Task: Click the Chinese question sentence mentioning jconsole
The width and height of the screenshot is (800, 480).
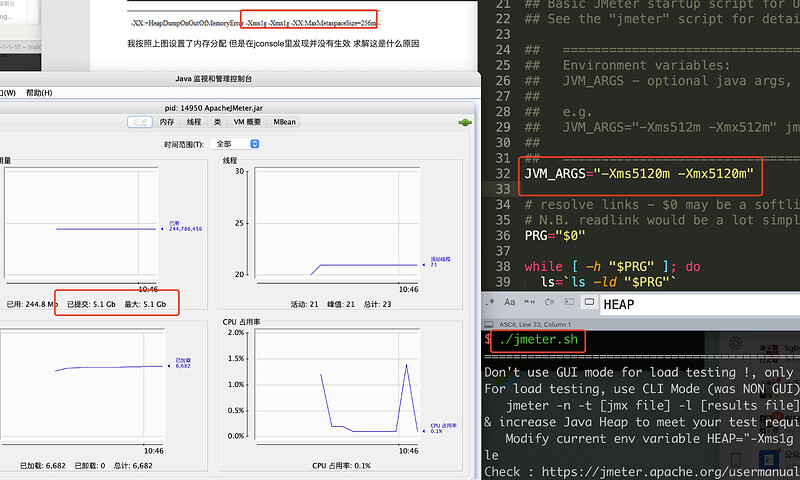Action: click(273, 43)
